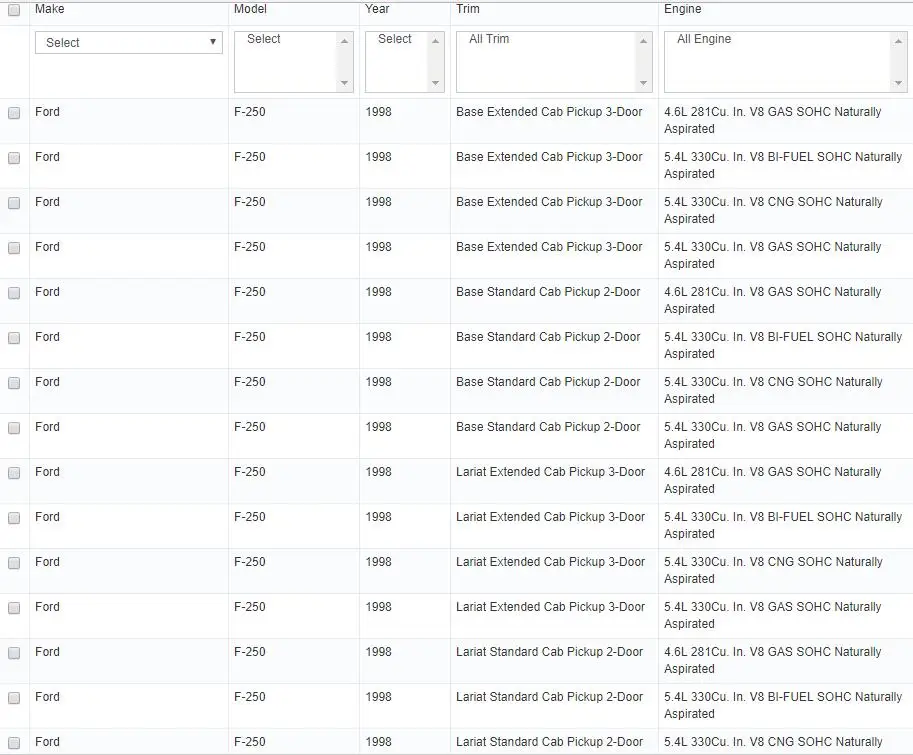Click Select option in the Year list
This screenshot has width=913, height=755.
(x=394, y=39)
